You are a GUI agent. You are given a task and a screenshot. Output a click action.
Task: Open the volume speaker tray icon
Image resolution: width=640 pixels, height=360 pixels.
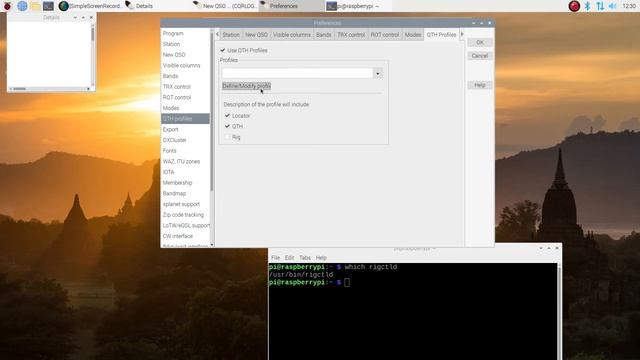(x=612, y=6)
